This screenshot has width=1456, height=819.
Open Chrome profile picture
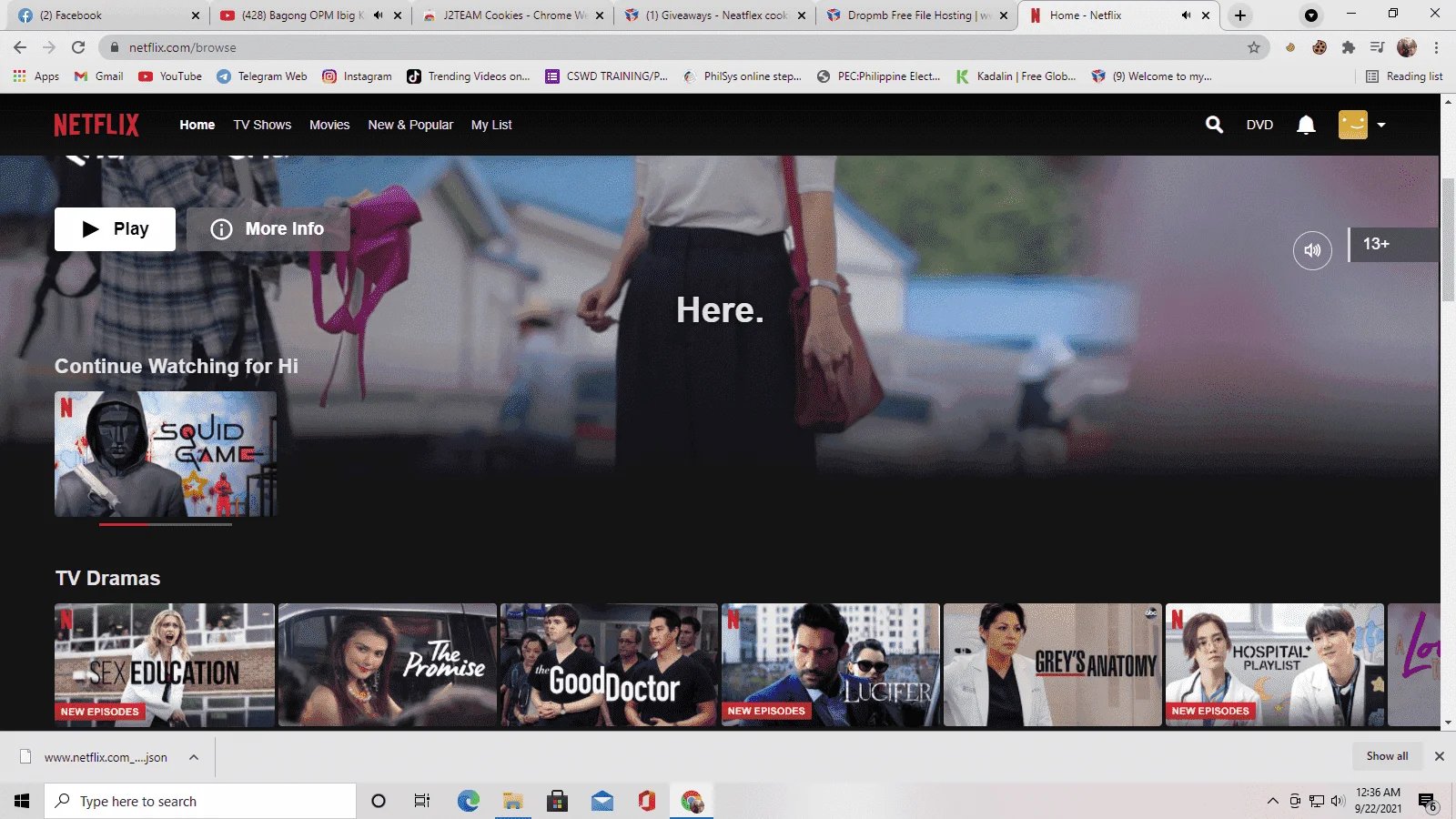(x=1407, y=47)
